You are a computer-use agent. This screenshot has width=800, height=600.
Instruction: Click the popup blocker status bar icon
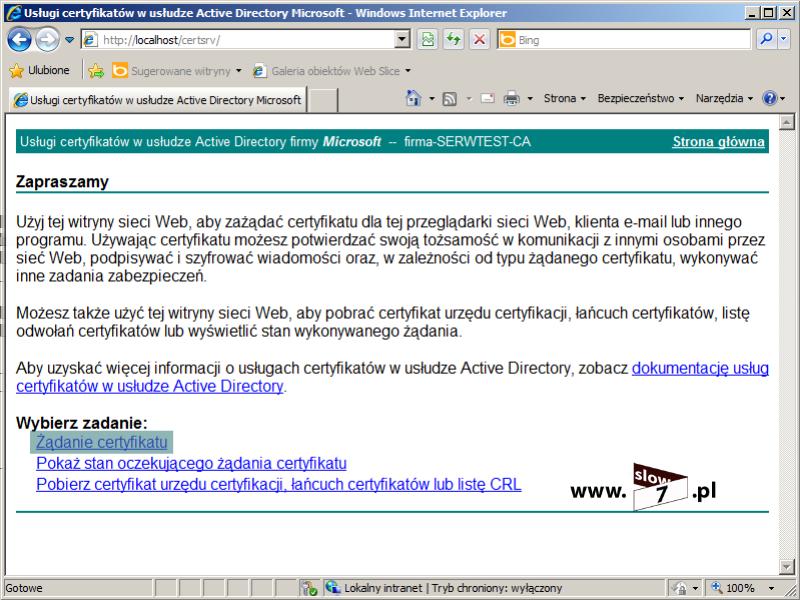tap(309, 588)
